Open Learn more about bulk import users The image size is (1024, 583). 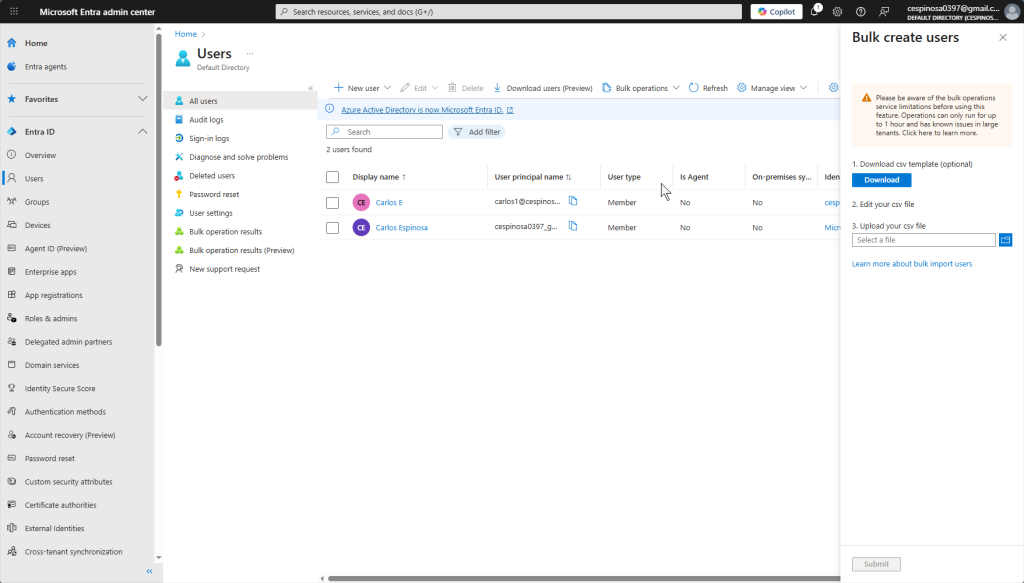click(x=911, y=264)
